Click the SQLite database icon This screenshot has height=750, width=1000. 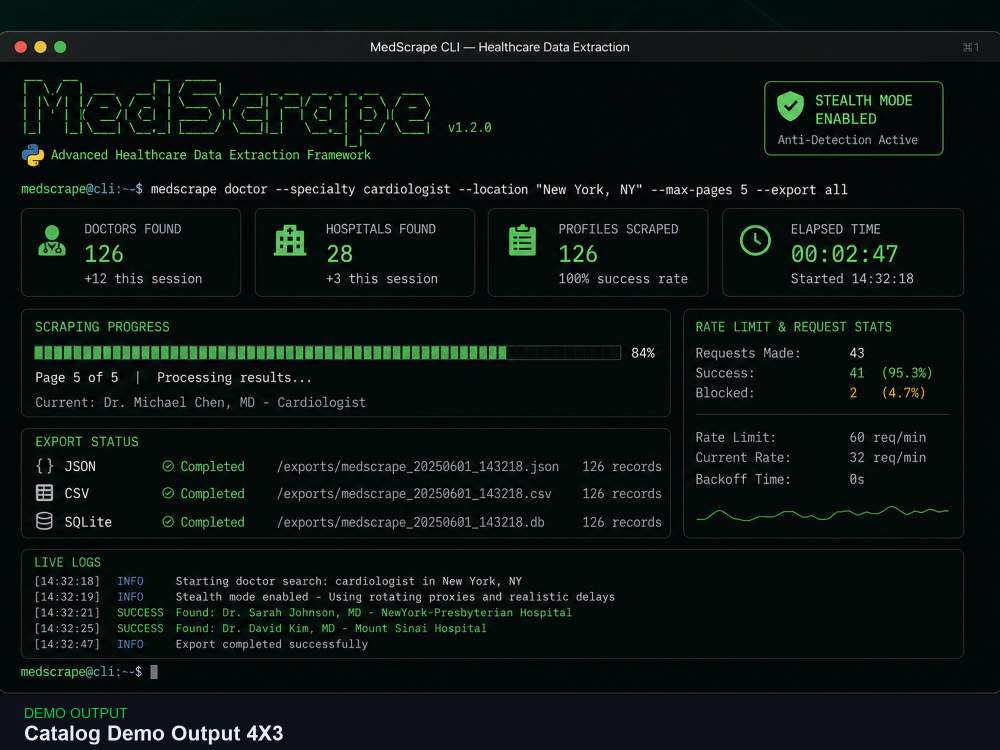44,521
